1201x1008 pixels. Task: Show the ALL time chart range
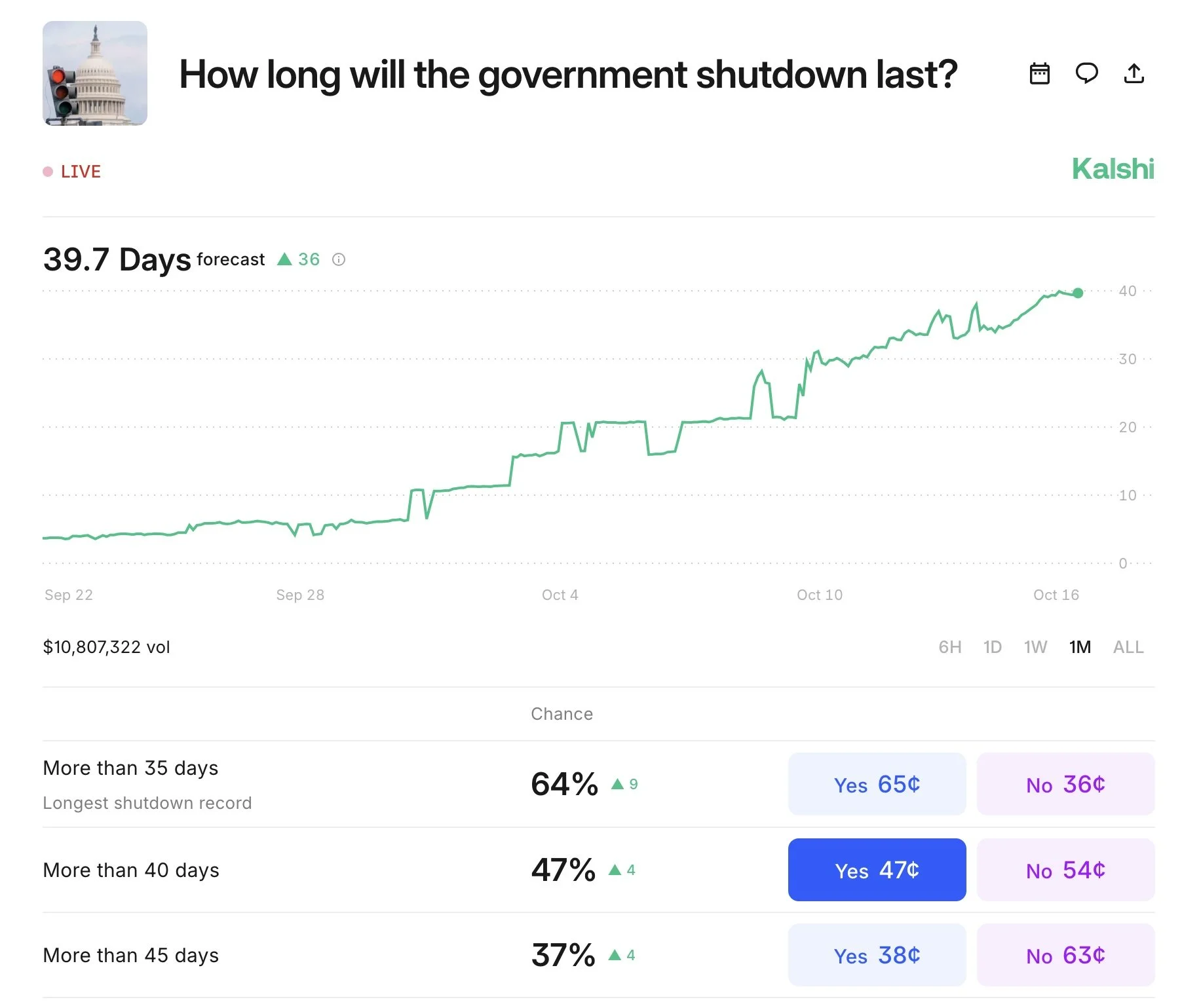point(1128,647)
